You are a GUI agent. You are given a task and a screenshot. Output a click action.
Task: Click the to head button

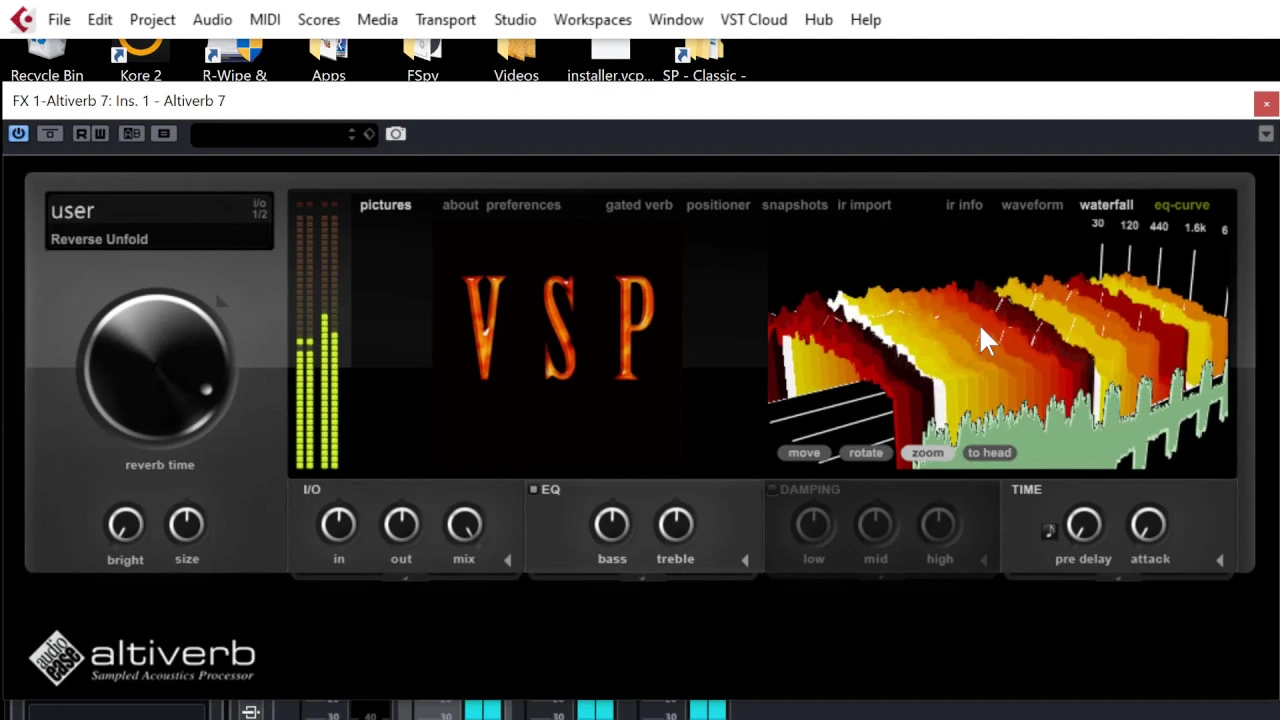click(x=989, y=453)
